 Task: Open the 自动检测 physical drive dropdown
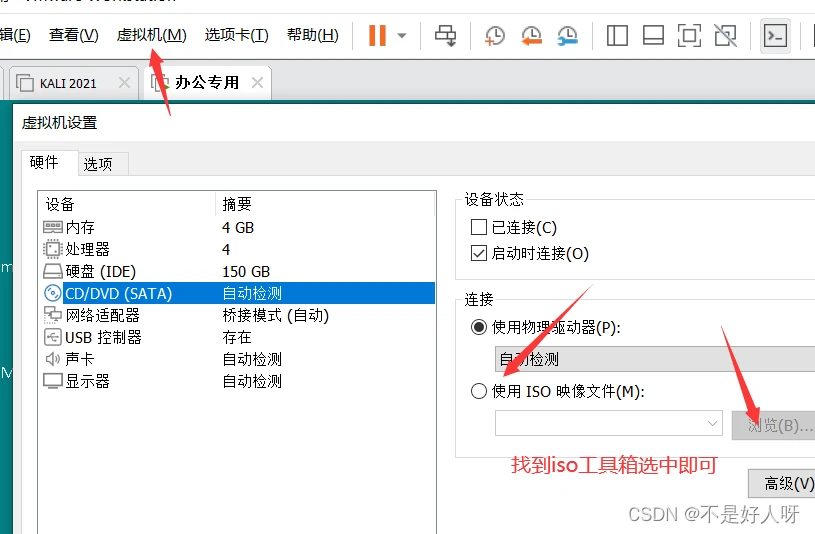pos(655,359)
